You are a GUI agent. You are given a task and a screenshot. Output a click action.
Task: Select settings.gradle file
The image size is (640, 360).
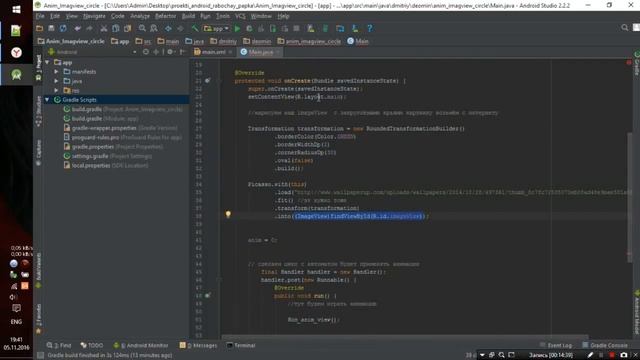(108, 156)
